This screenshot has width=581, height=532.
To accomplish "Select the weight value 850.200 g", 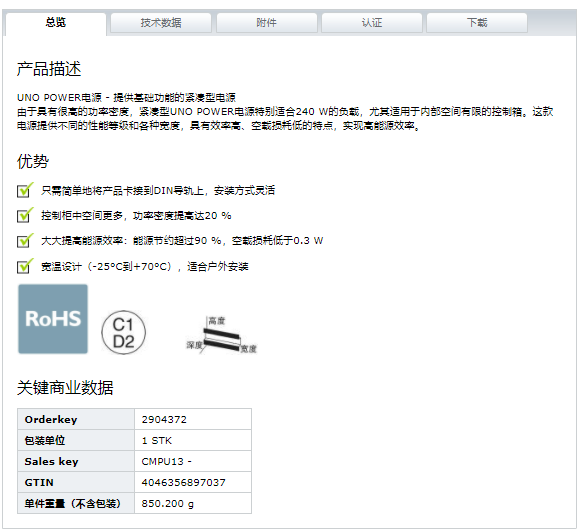I will [x=167, y=504].
